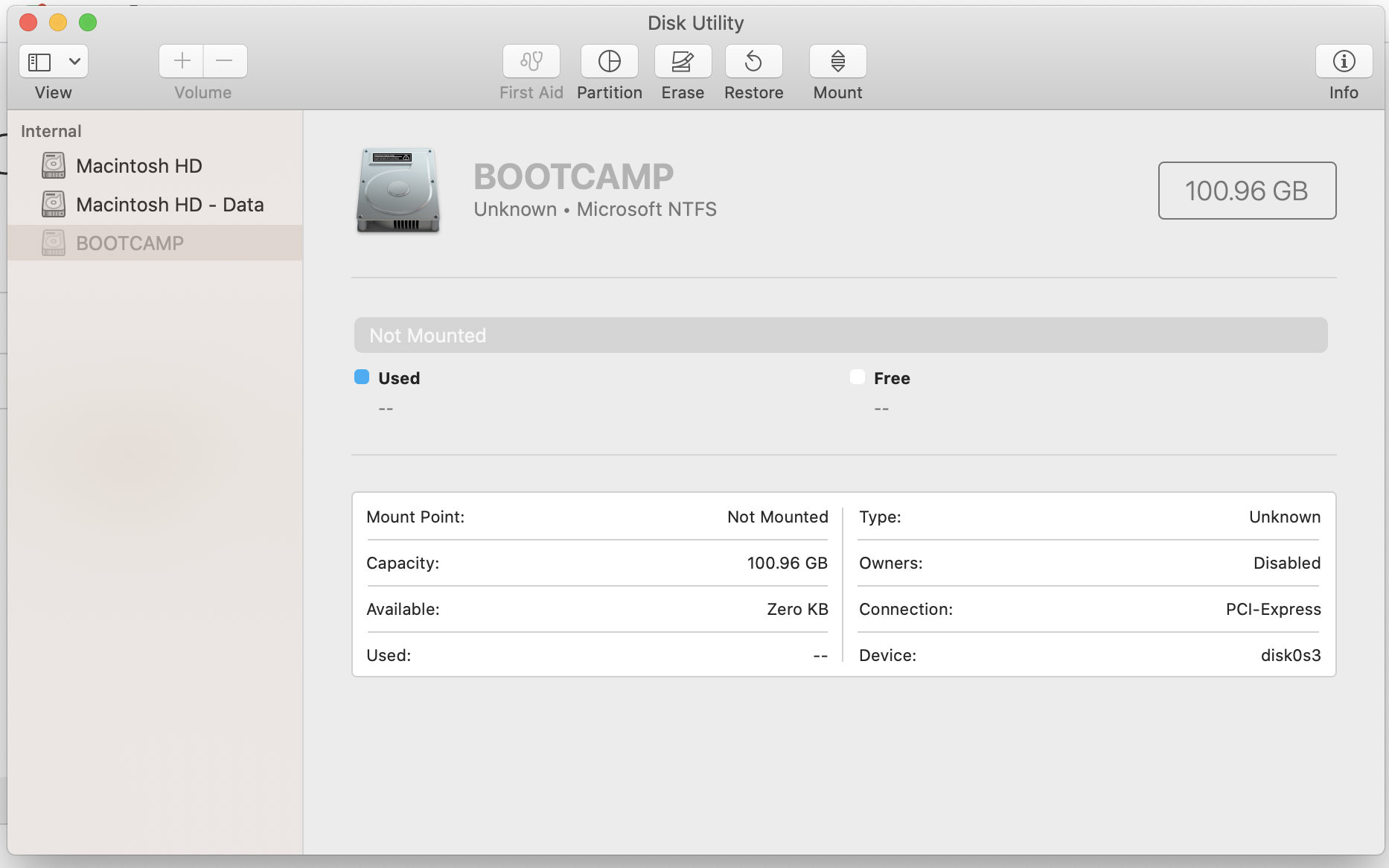Select Macintosh HD - Data volume
This screenshot has height=868, width=1389.
(155, 205)
